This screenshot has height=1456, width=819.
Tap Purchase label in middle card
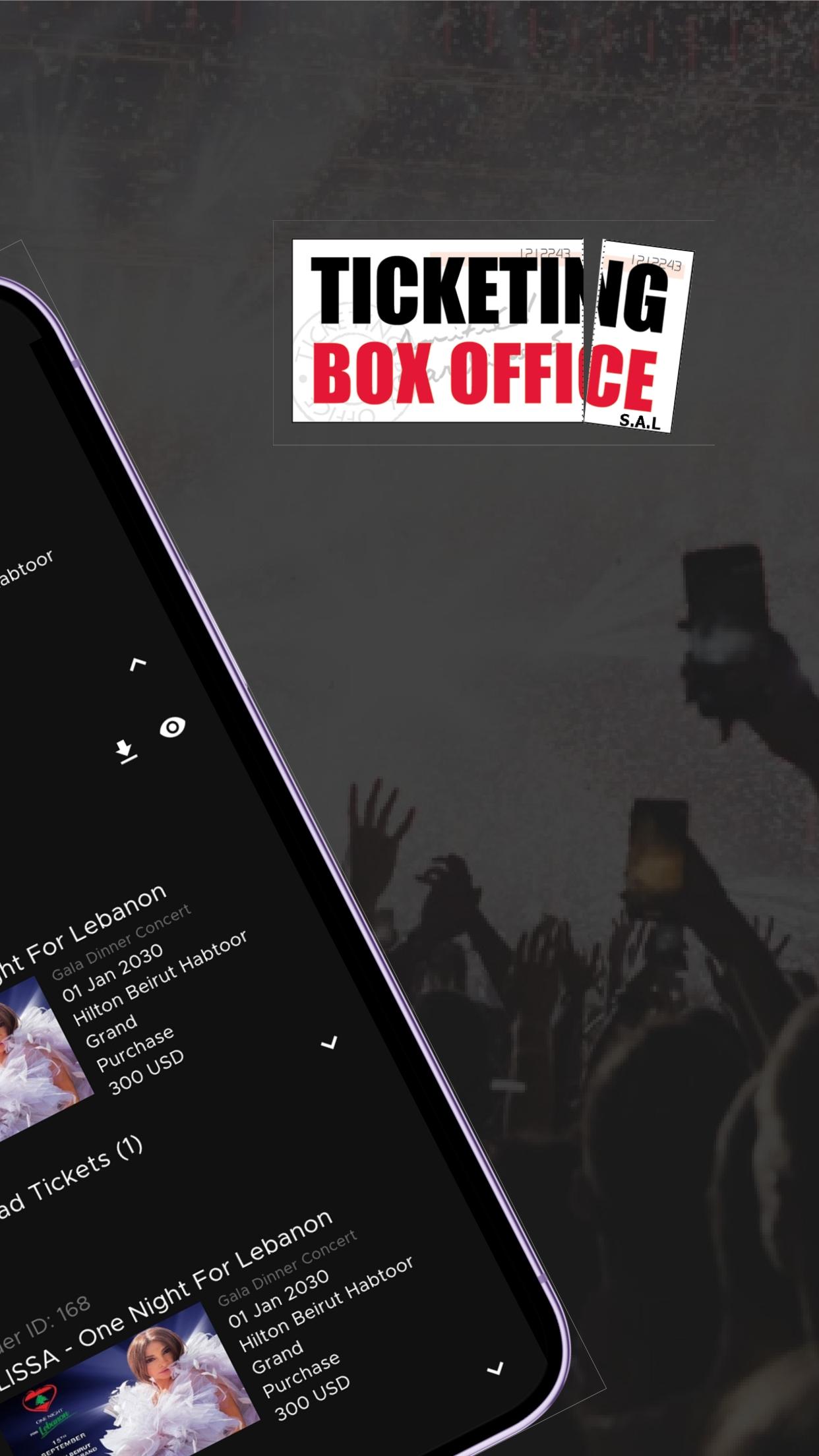[135, 1048]
